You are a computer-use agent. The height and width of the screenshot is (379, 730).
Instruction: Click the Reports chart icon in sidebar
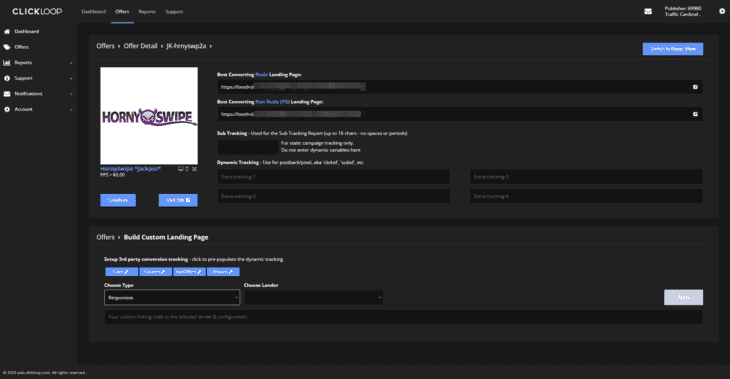coord(7,62)
